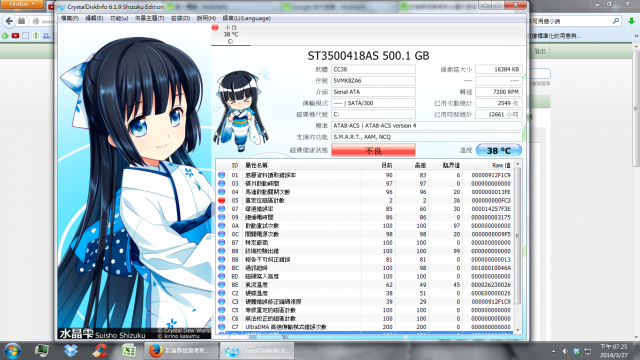The height and width of the screenshot is (360, 640).
Task: Click the drive letter field C:
Action: click(x=373, y=114)
